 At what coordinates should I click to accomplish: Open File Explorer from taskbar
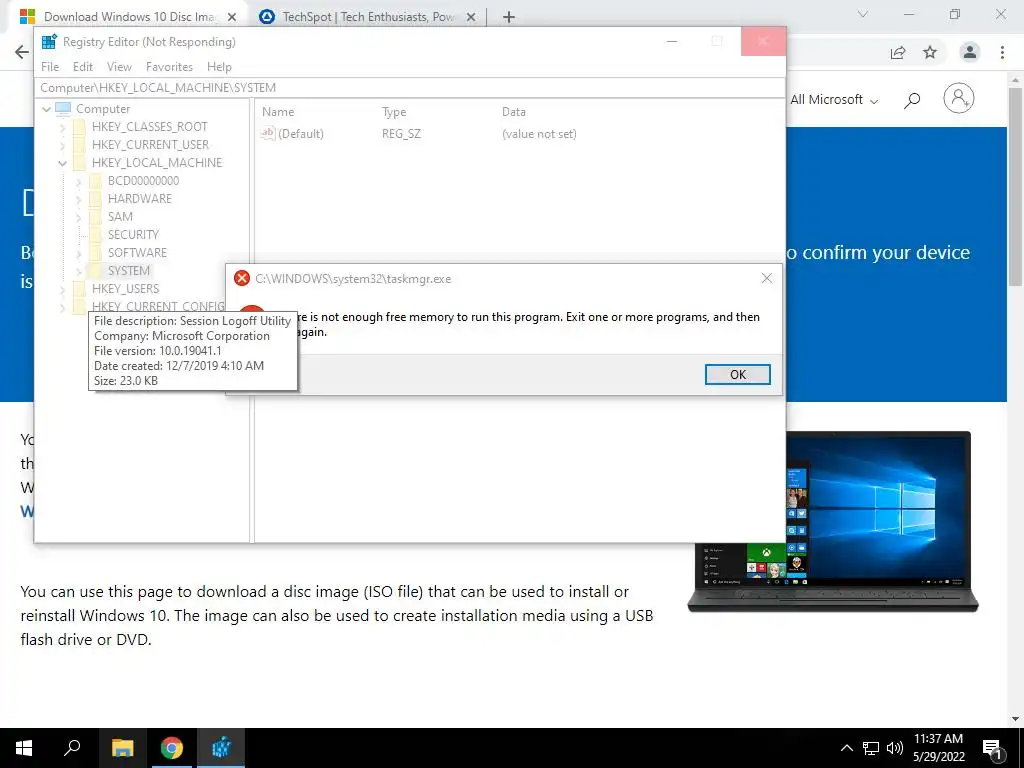coord(122,748)
